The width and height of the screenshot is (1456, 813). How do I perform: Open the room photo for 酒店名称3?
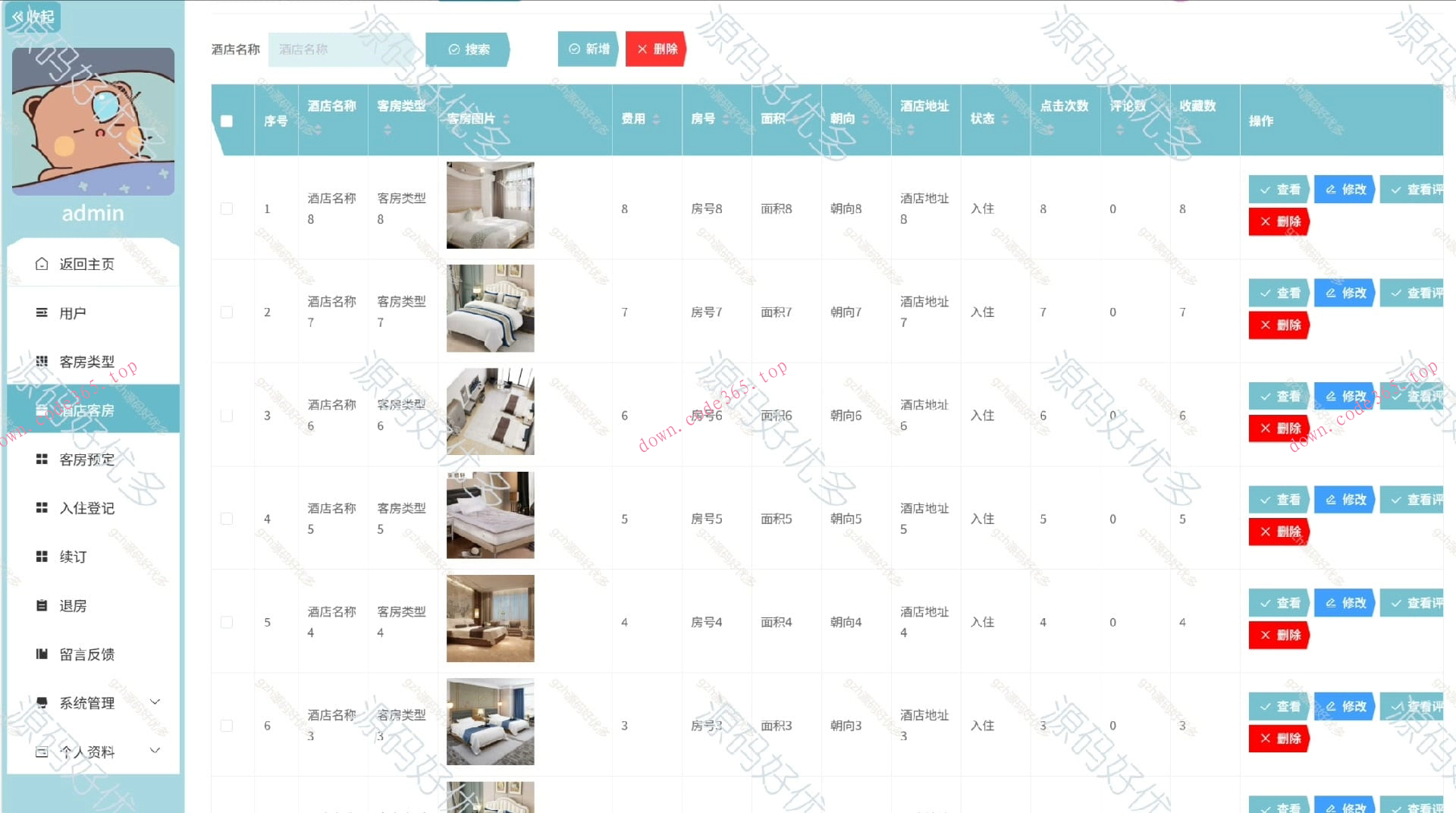click(x=491, y=722)
